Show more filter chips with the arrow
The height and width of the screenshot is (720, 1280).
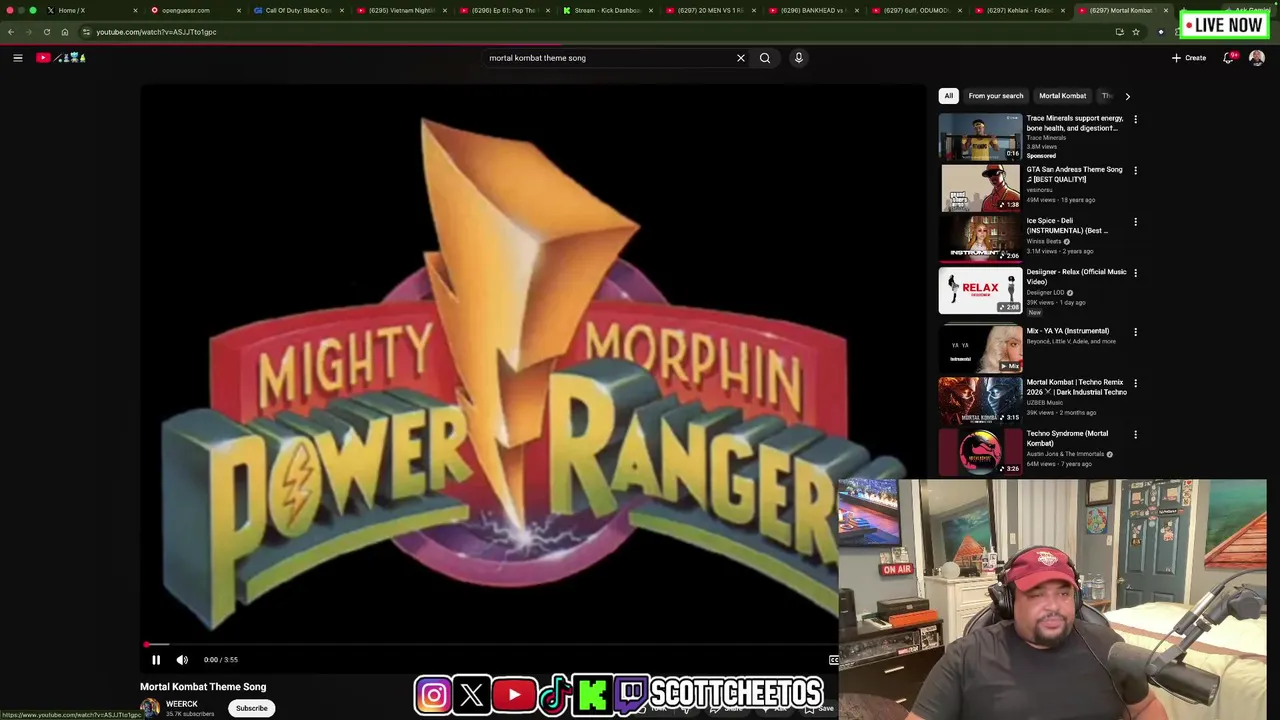(1127, 96)
